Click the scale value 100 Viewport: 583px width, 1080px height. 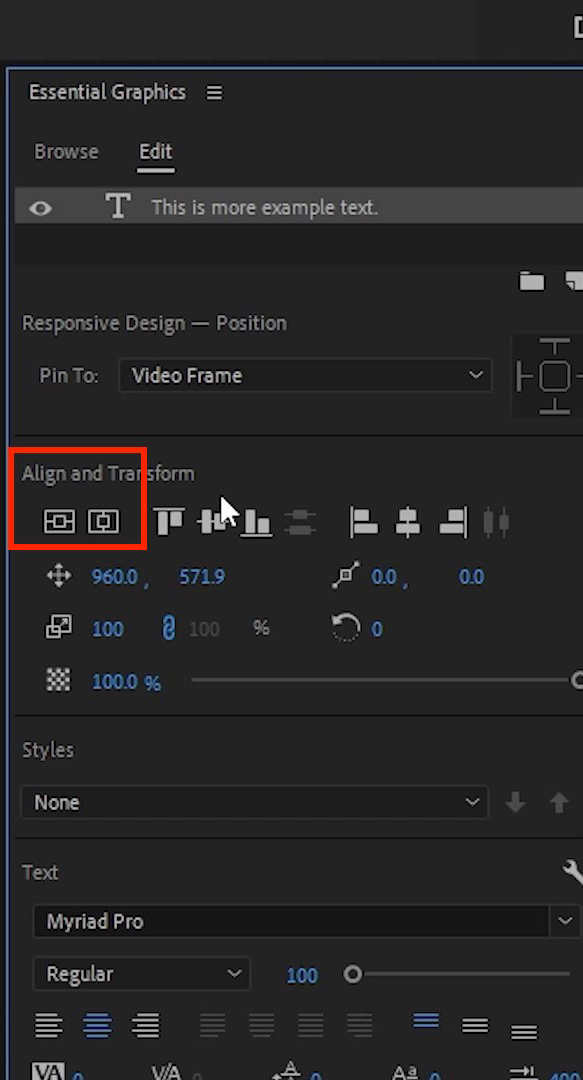tap(108, 629)
